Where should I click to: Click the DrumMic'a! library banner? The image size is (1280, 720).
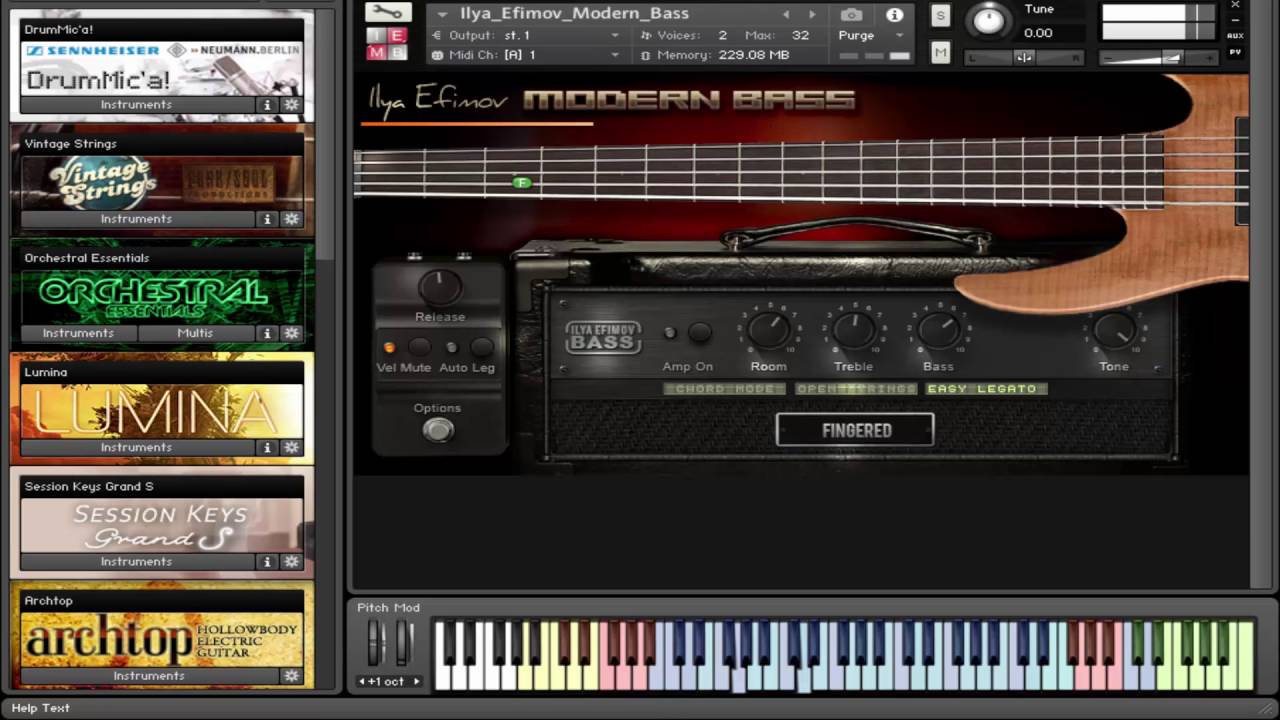click(x=162, y=67)
